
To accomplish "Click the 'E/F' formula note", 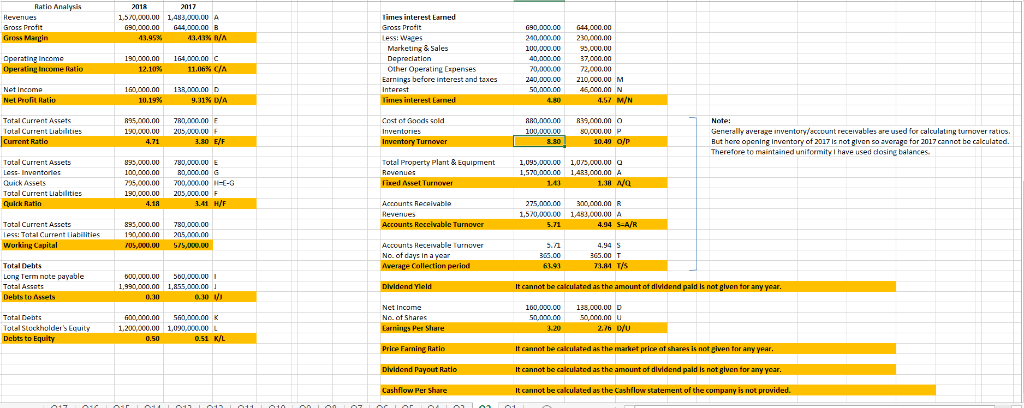I will coord(219,140).
